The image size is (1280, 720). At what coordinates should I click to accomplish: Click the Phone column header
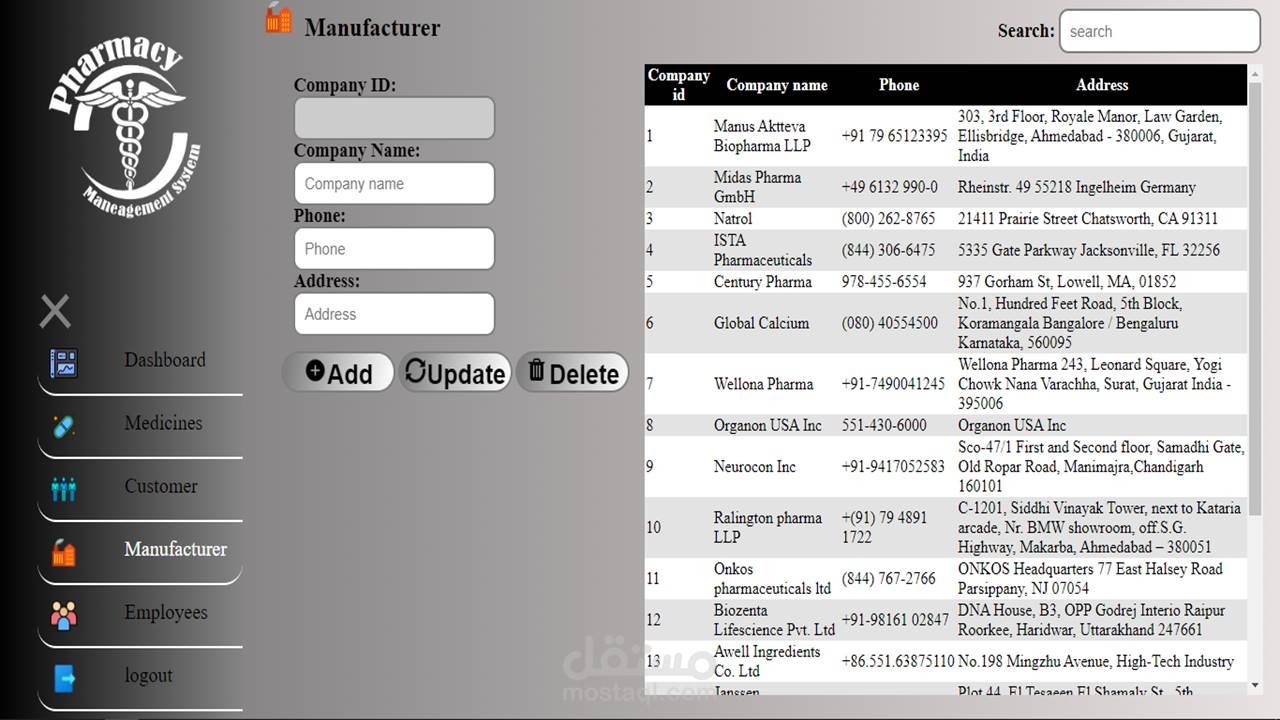(899, 85)
